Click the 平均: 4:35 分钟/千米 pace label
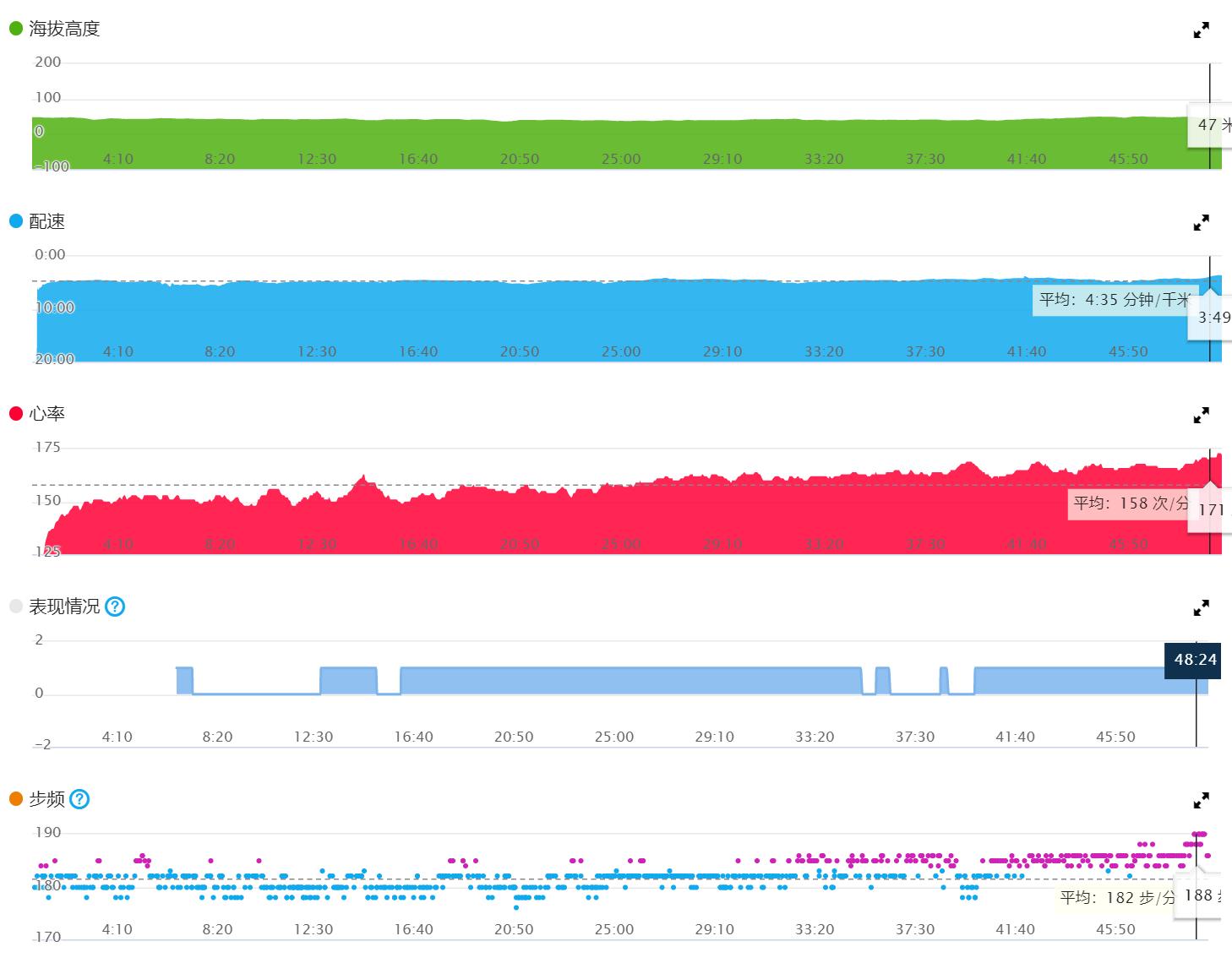 coord(1114,300)
